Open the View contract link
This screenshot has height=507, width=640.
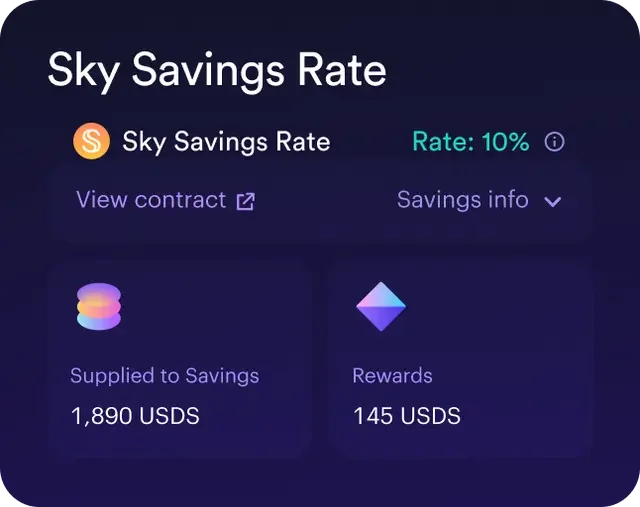click(x=151, y=200)
